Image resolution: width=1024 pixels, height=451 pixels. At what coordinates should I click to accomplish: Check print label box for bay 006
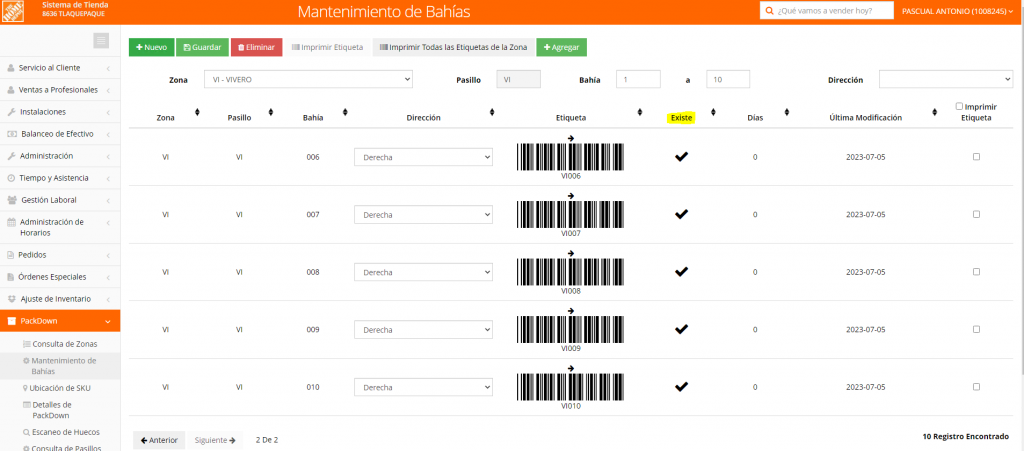pos(976,157)
